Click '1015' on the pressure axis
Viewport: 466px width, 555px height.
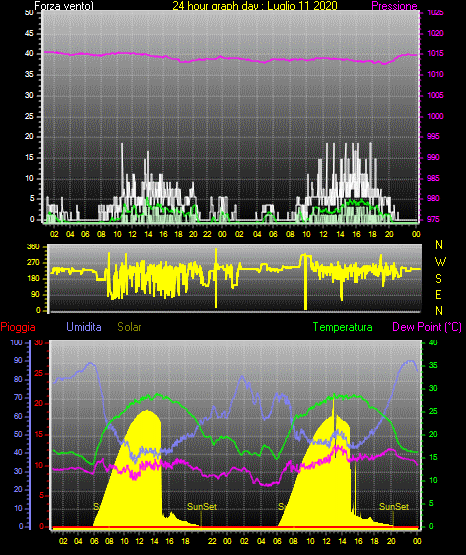tap(436, 53)
